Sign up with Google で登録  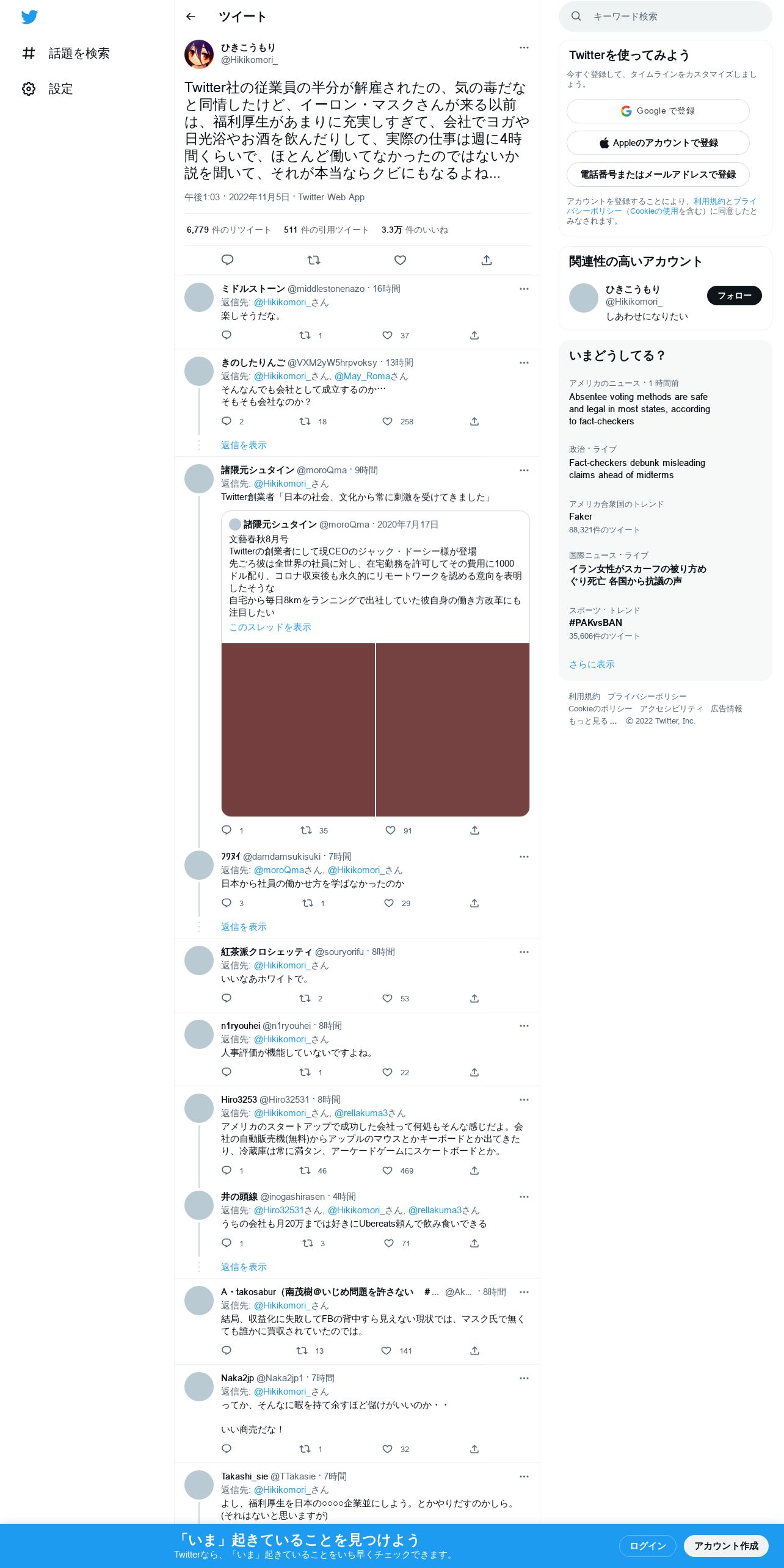(658, 111)
